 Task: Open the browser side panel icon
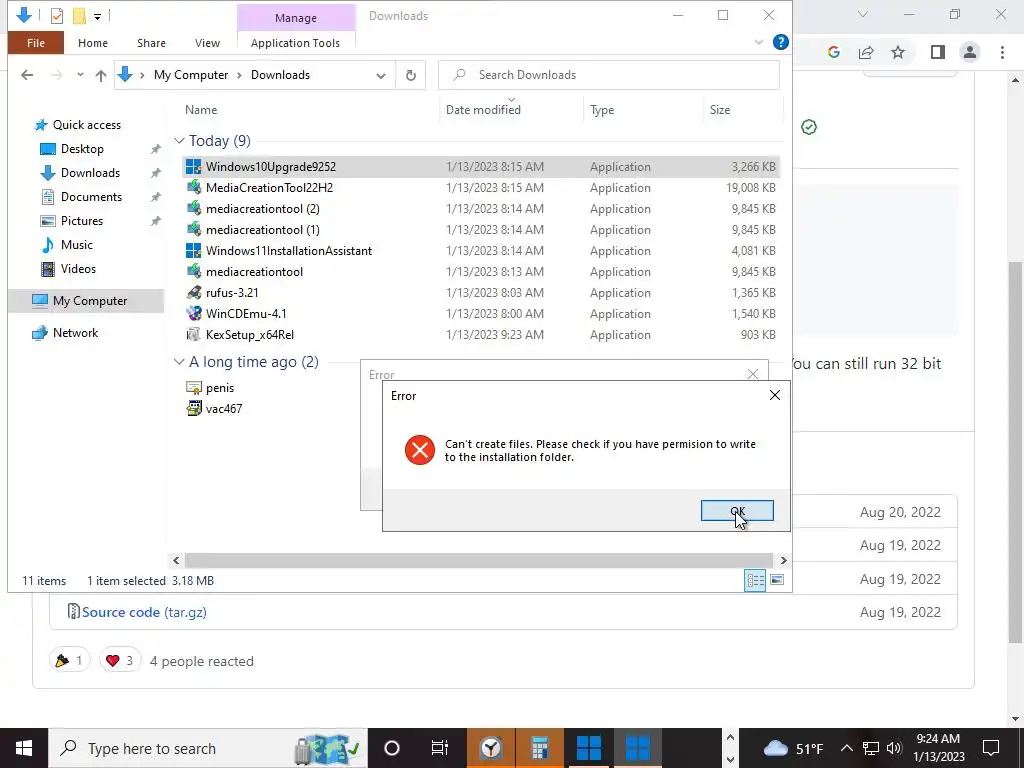point(938,52)
